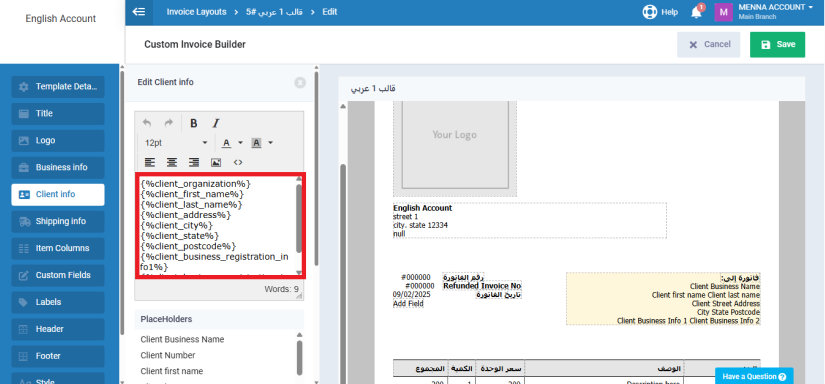Expand the background color dropdown arrow
The height and width of the screenshot is (384, 825).
coord(270,143)
